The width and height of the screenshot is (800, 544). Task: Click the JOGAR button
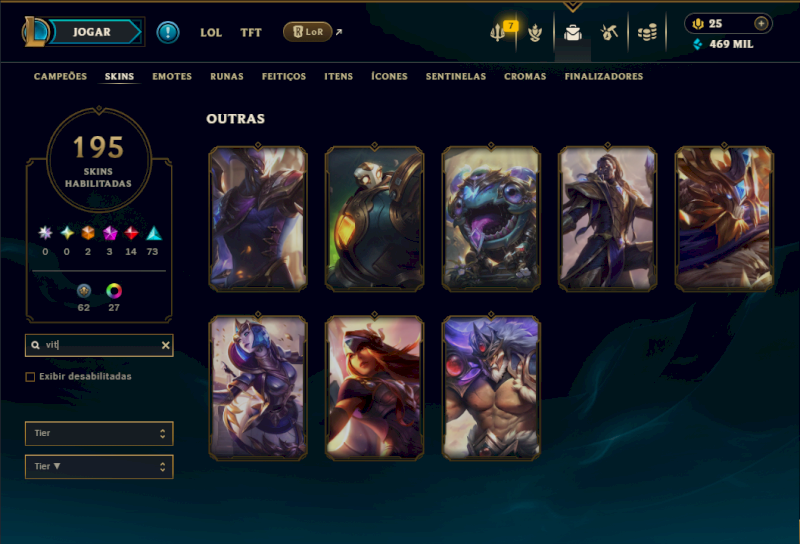[92, 32]
